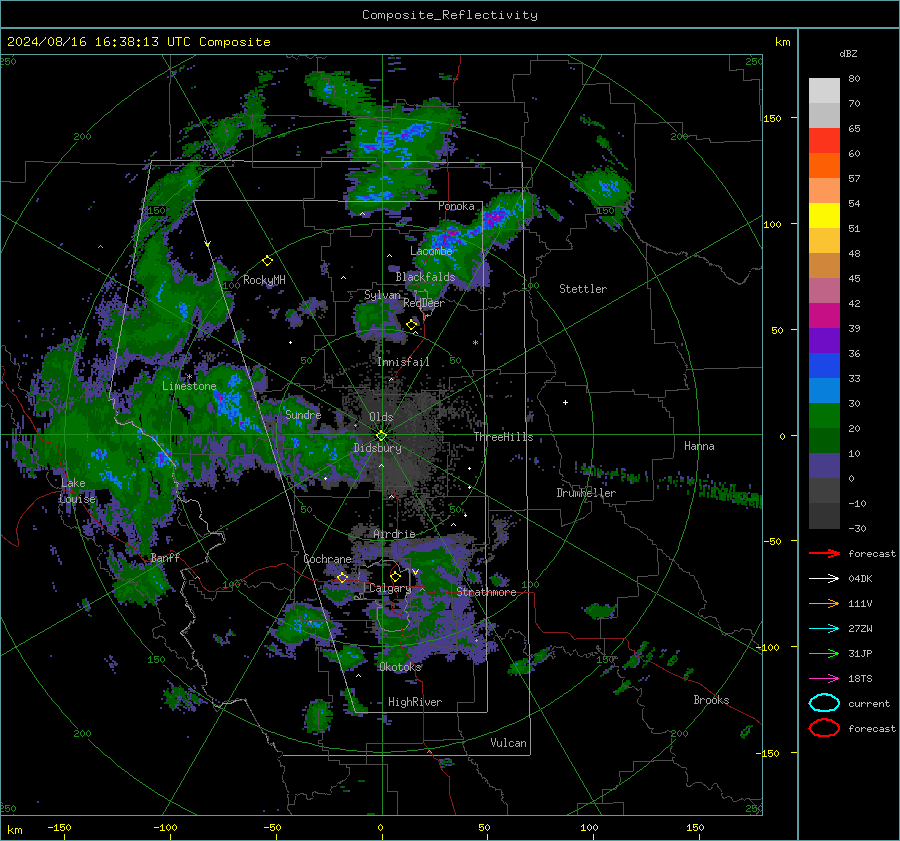This screenshot has width=900, height=841.
Task: Click the yellow diamond marker near Cochrane
Action: point(342,577)
